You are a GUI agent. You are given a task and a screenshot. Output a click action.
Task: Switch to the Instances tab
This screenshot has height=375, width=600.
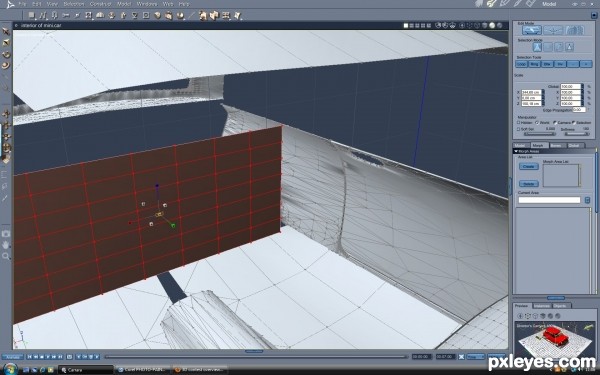[x=542, y=306]
